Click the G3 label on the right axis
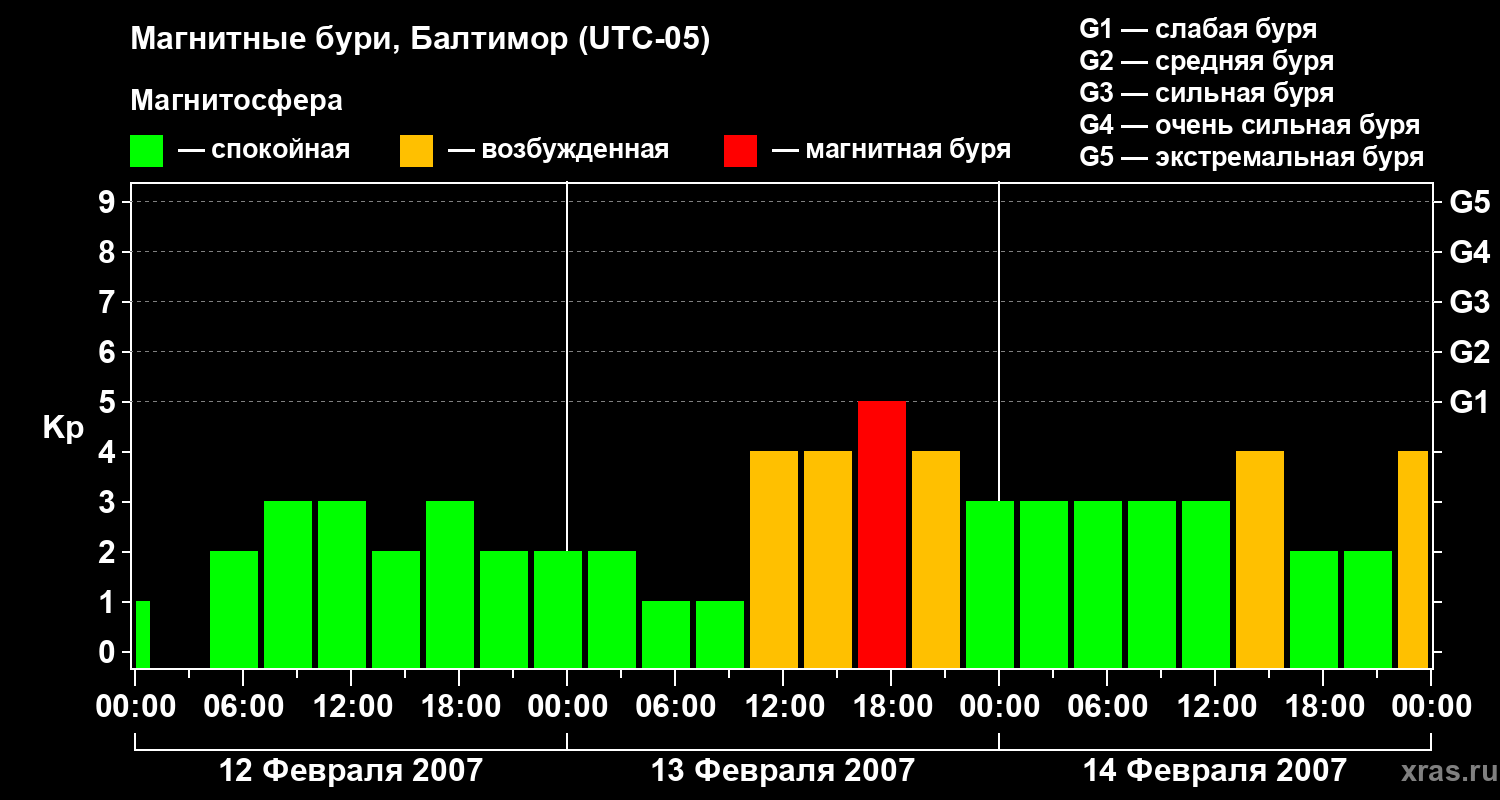The image size is (1500, 800). coord(1469,302)
